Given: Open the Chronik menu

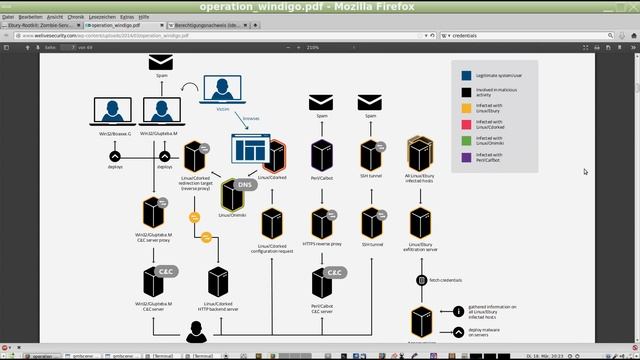Looking at the screenshot, I should pyautogui.click(x=76, y=17).
